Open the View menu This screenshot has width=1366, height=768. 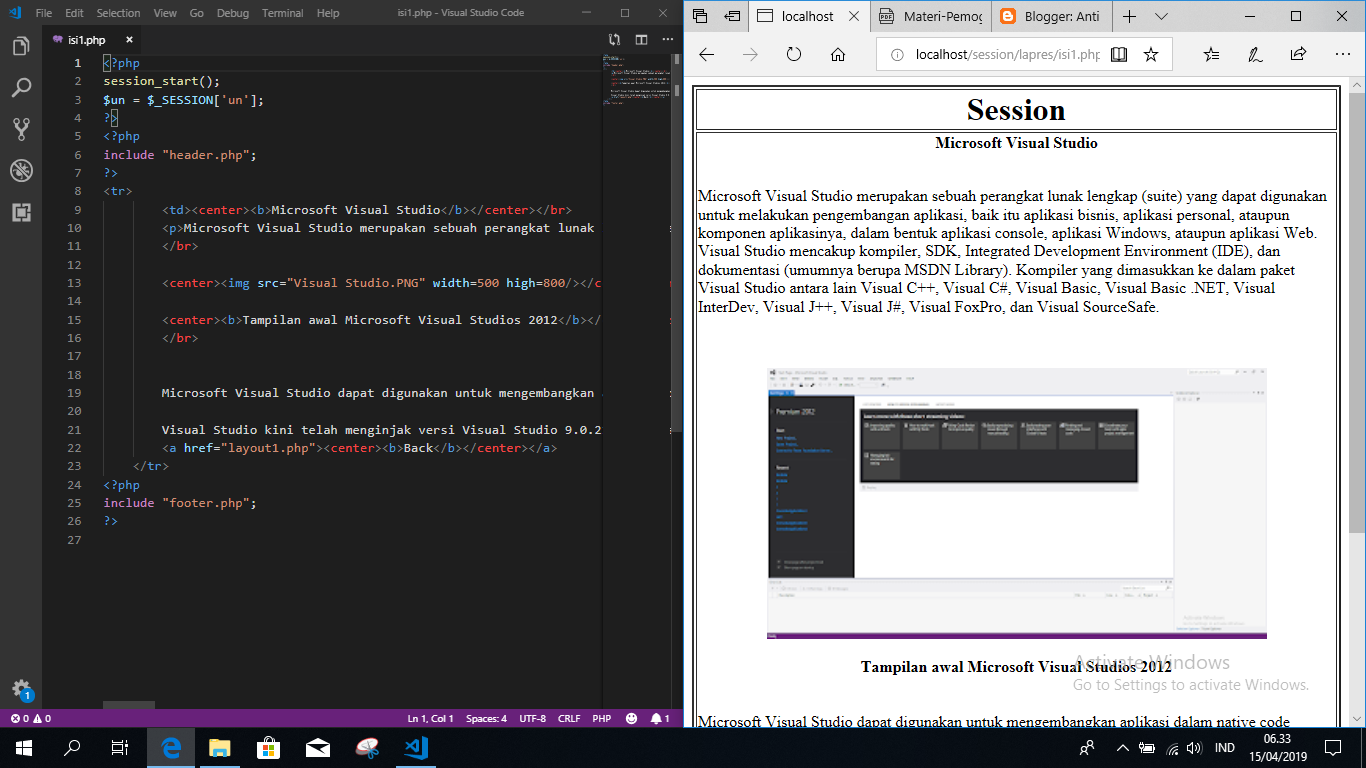pyautogui.click(x=165, y=13)
